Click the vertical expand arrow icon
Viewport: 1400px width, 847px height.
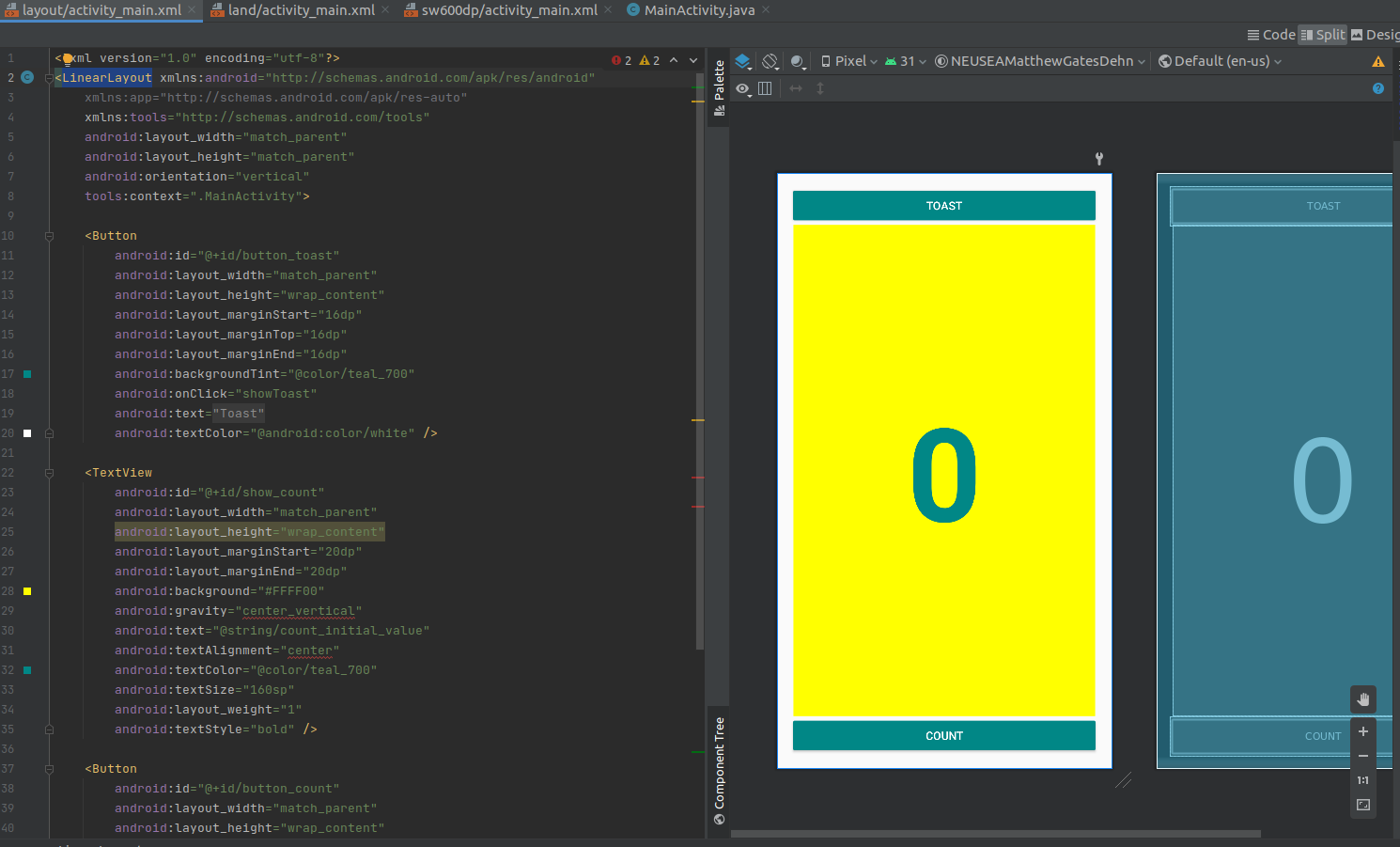click(820, 88)
